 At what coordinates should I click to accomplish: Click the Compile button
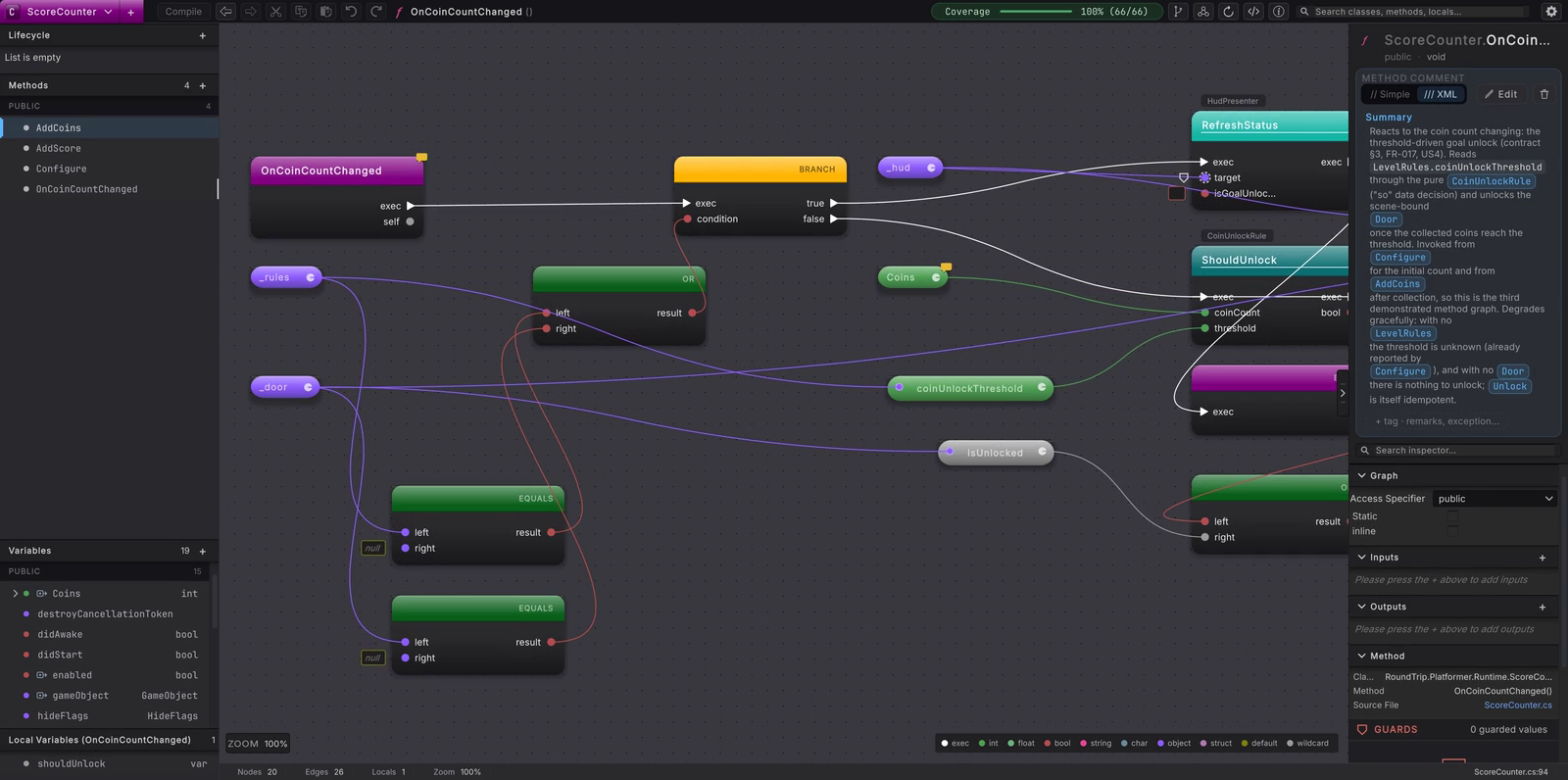tap(183, 12)
